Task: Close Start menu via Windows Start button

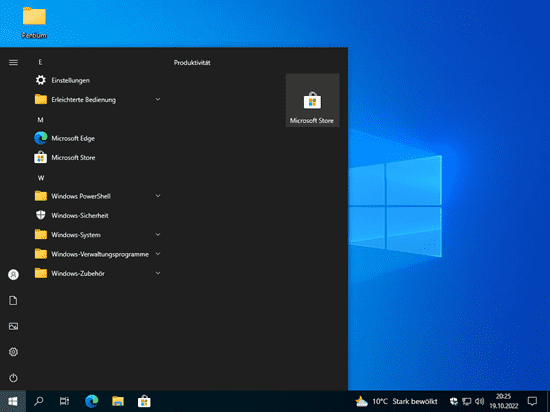Action: pyautogui.click(x=13, y=401)
